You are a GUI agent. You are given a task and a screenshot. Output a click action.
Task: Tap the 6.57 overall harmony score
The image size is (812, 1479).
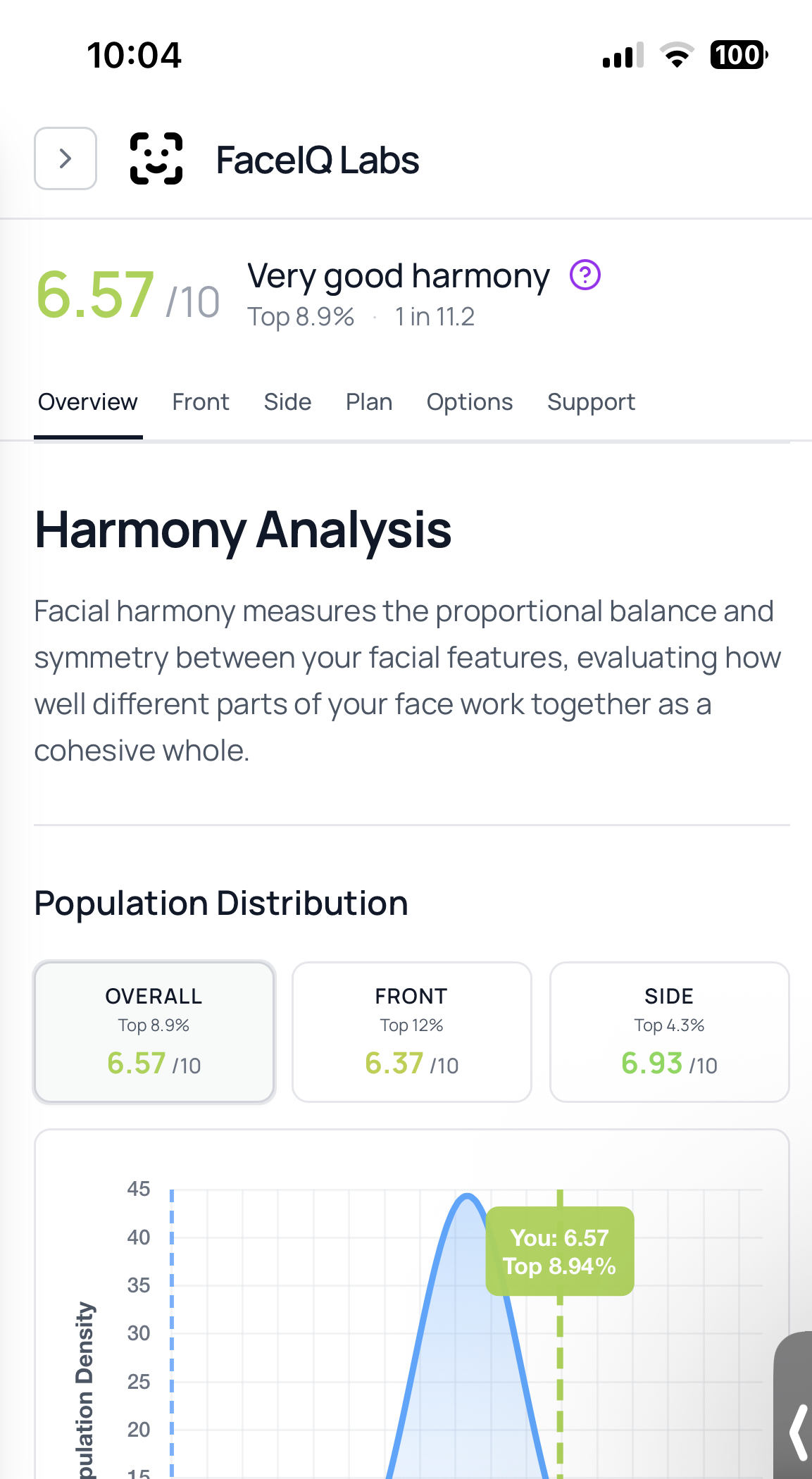coord(95,295)
